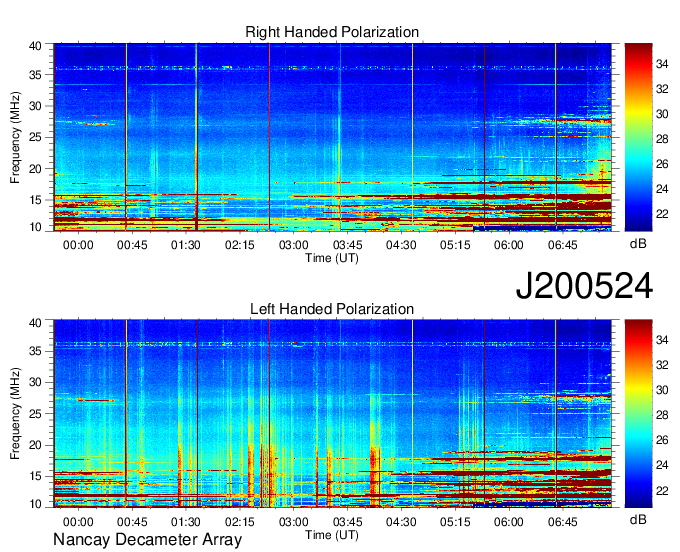Click the 25 MHz tick of the Left Handed plot
Image resolution: width=680 pixels, height=552 pixels.
[35, 414]
